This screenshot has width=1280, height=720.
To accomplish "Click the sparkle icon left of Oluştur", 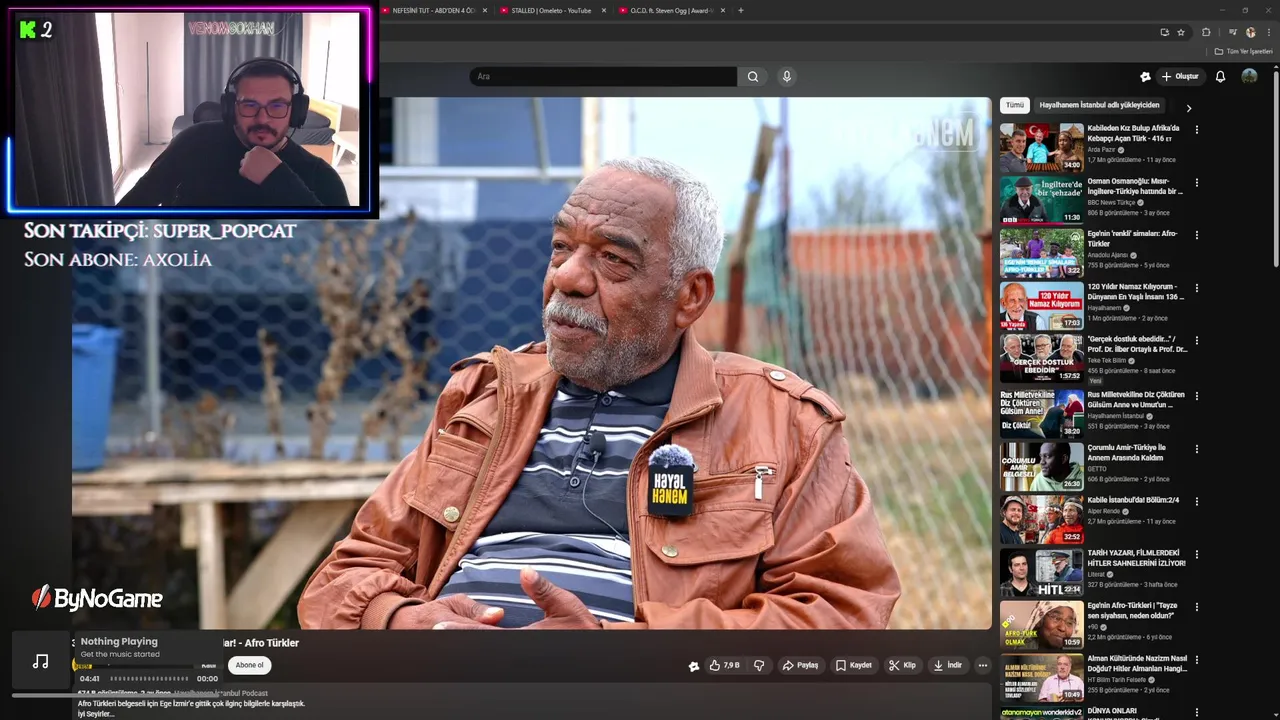I will coord(1145,76).
